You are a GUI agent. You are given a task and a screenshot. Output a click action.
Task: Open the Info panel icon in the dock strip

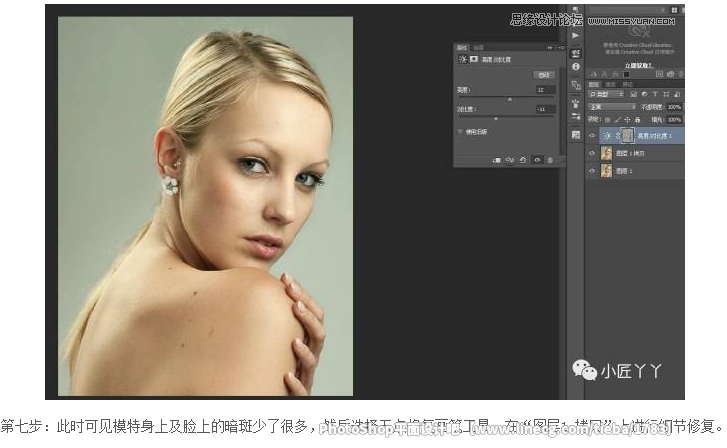tap(575, 67)
